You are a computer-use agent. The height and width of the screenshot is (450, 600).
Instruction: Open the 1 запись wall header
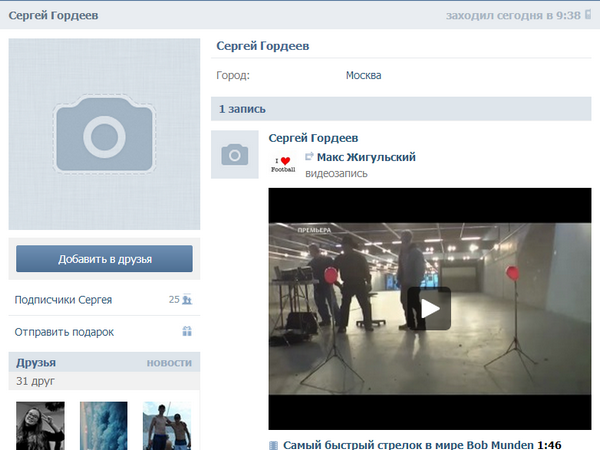tap(242, 109)
